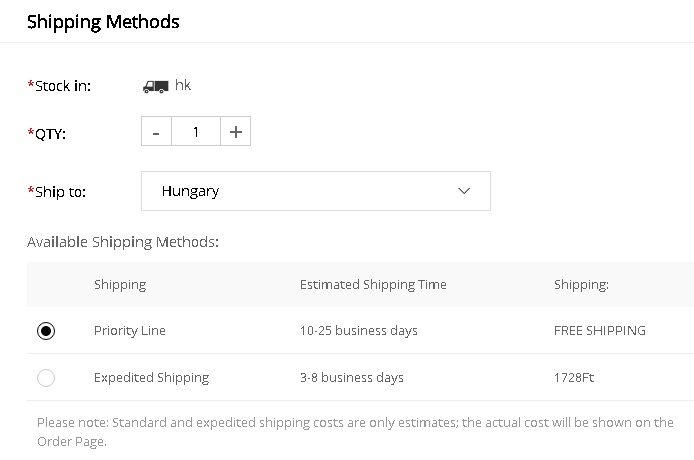Decrease quantity with the minus button
This screenshot has height=460, width=694.
click(x=156, y=132)
